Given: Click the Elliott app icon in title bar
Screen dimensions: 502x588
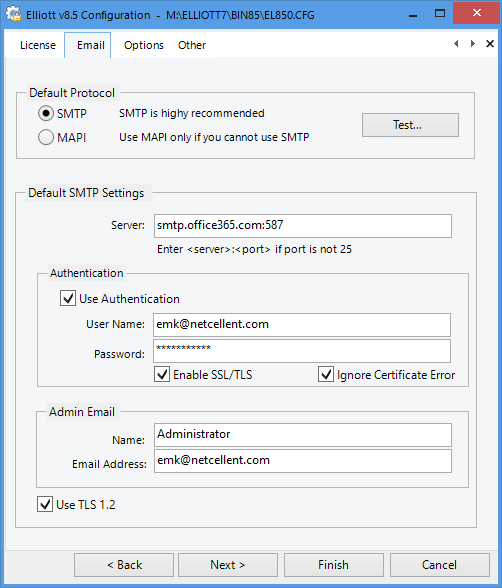Looking at the screenshot, I should [13, 14].
